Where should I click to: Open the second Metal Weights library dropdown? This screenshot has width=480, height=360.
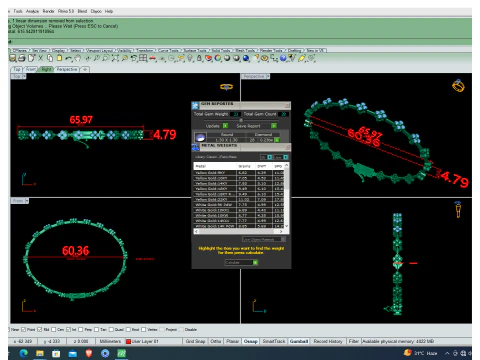tap(286, 157)
